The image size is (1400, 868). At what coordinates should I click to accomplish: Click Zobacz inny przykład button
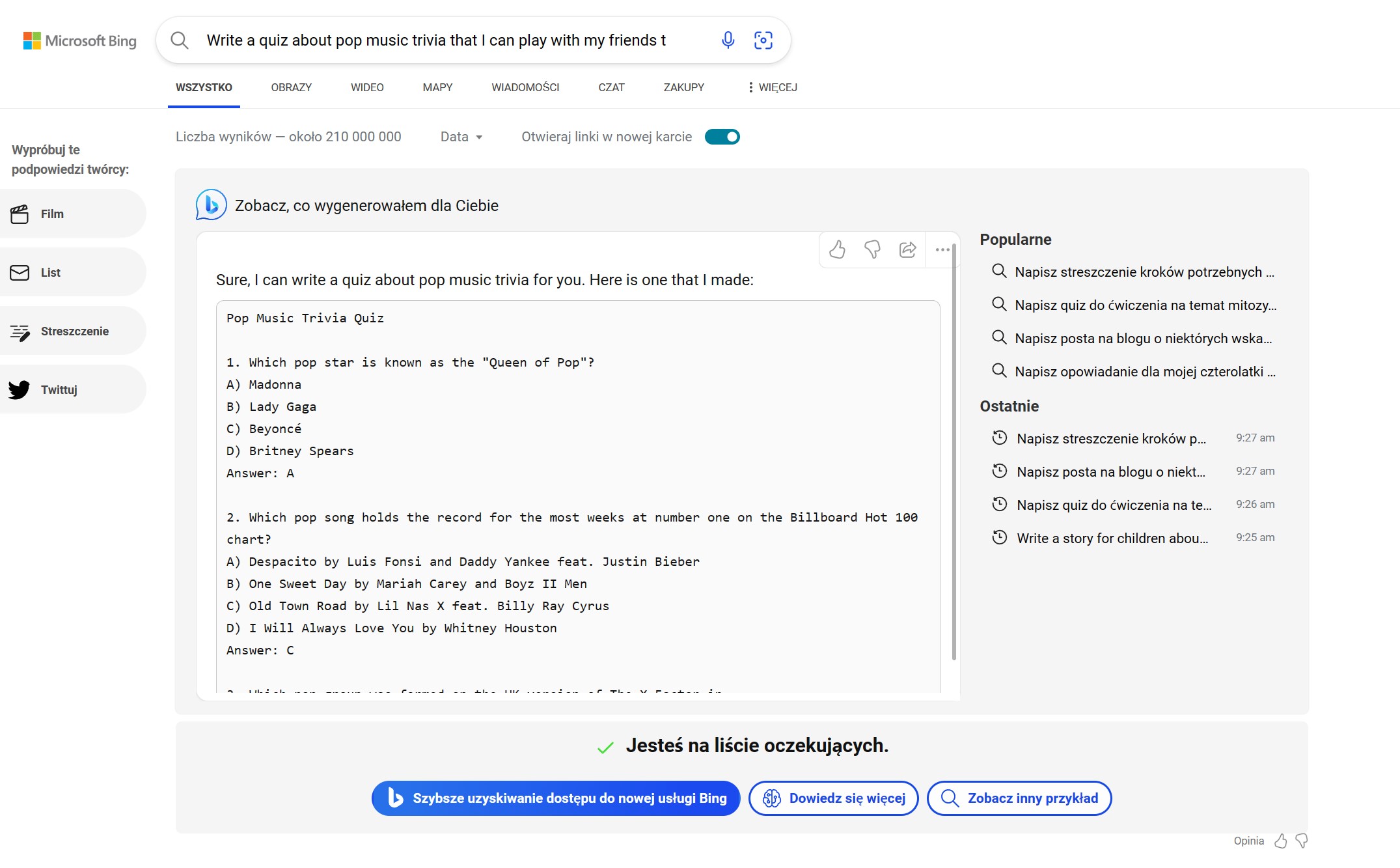[x=1019, y=798]
